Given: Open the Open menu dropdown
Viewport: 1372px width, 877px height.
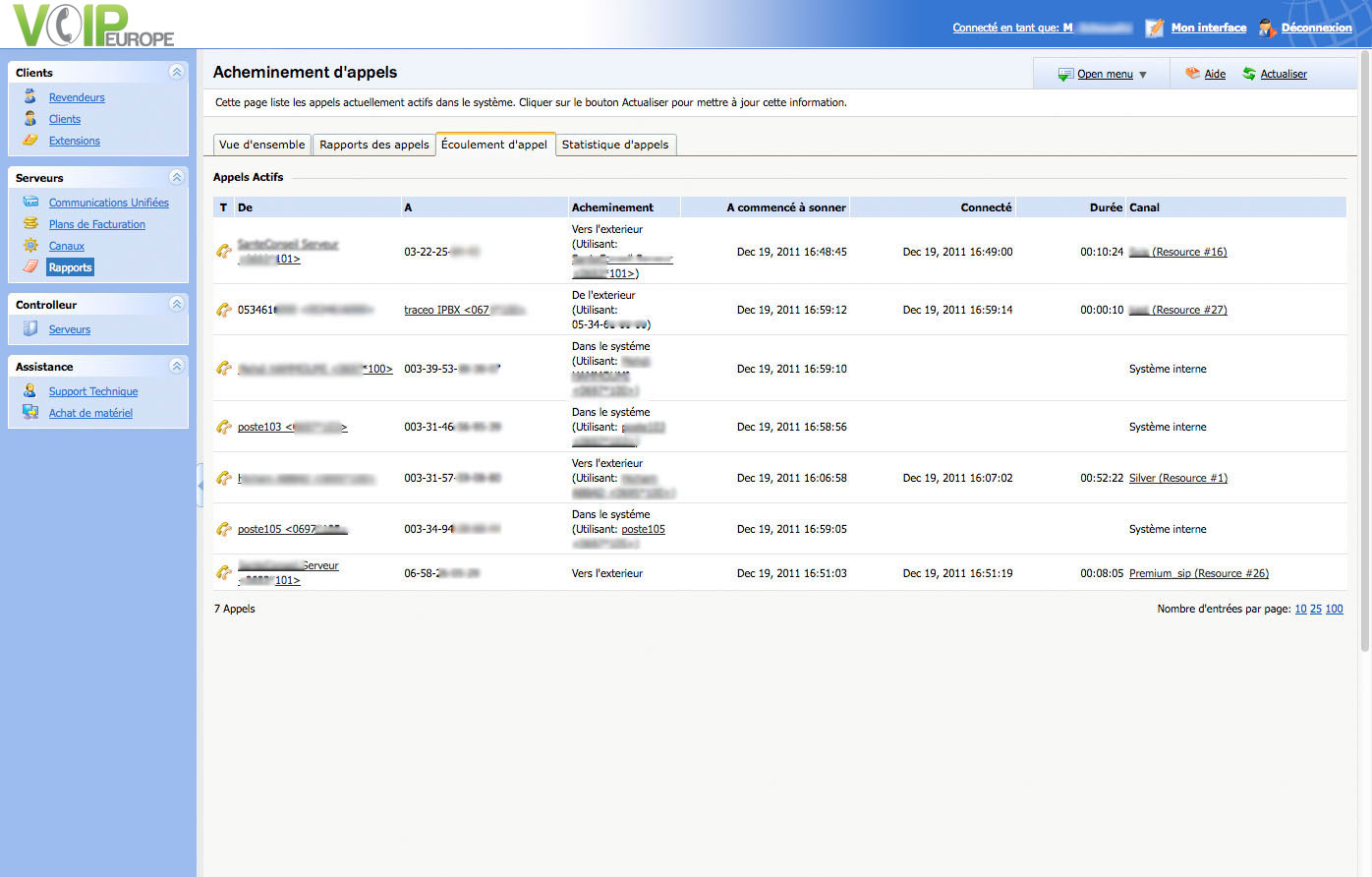Looking at the screenshot, I should (x=1104, y=74).
